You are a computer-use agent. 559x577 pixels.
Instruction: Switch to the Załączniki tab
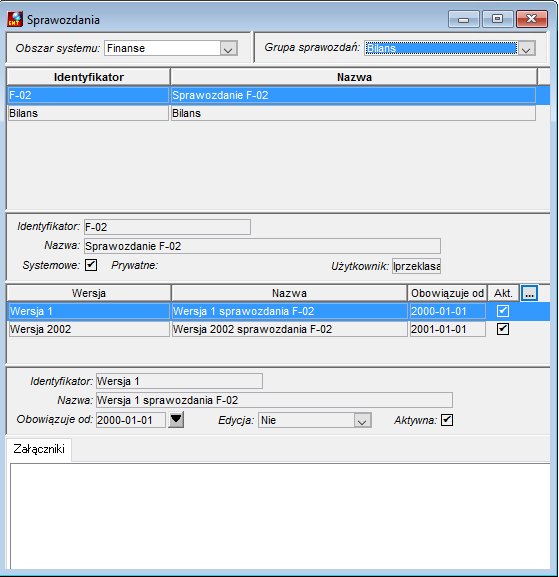(x=39, y=449)
